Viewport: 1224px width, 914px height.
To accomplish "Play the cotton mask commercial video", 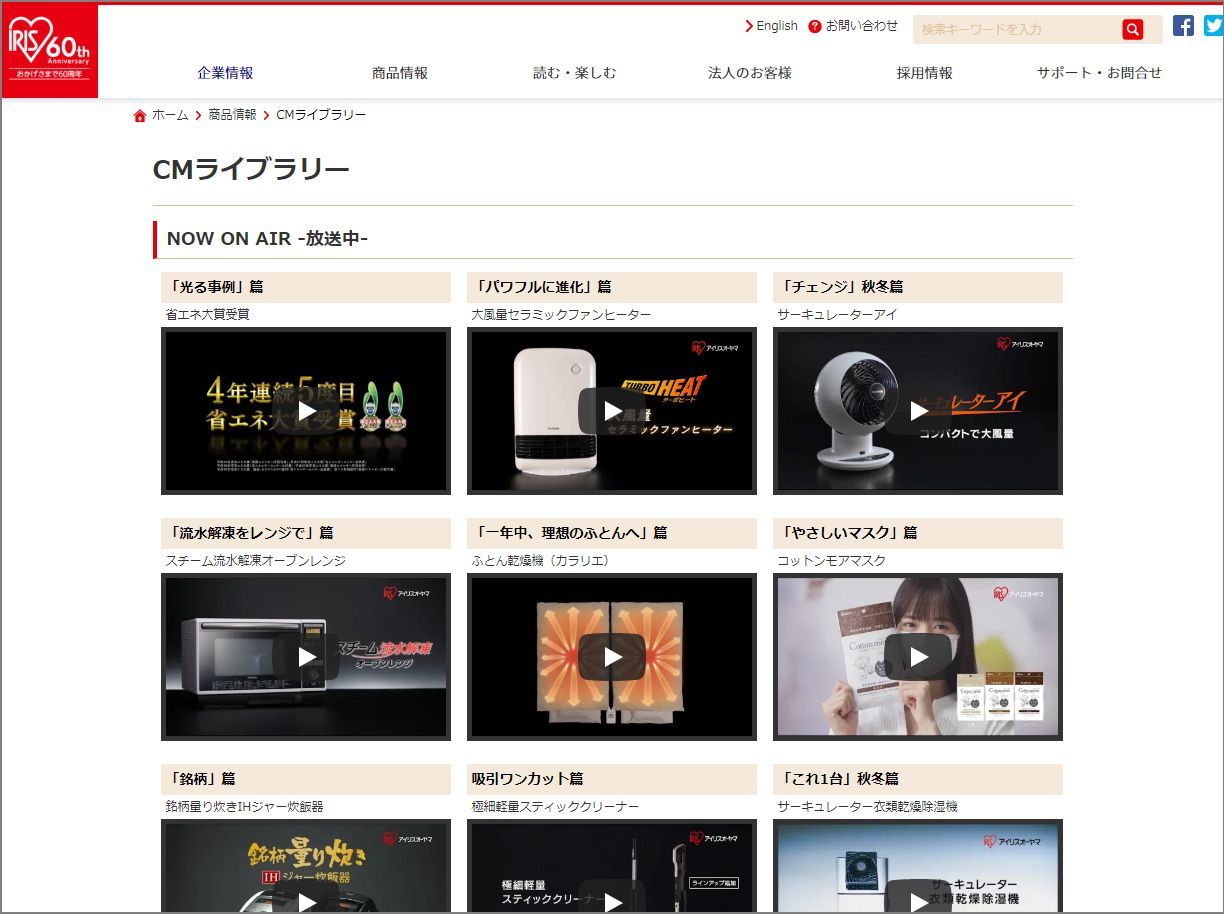I will click(x=918, y=656).
